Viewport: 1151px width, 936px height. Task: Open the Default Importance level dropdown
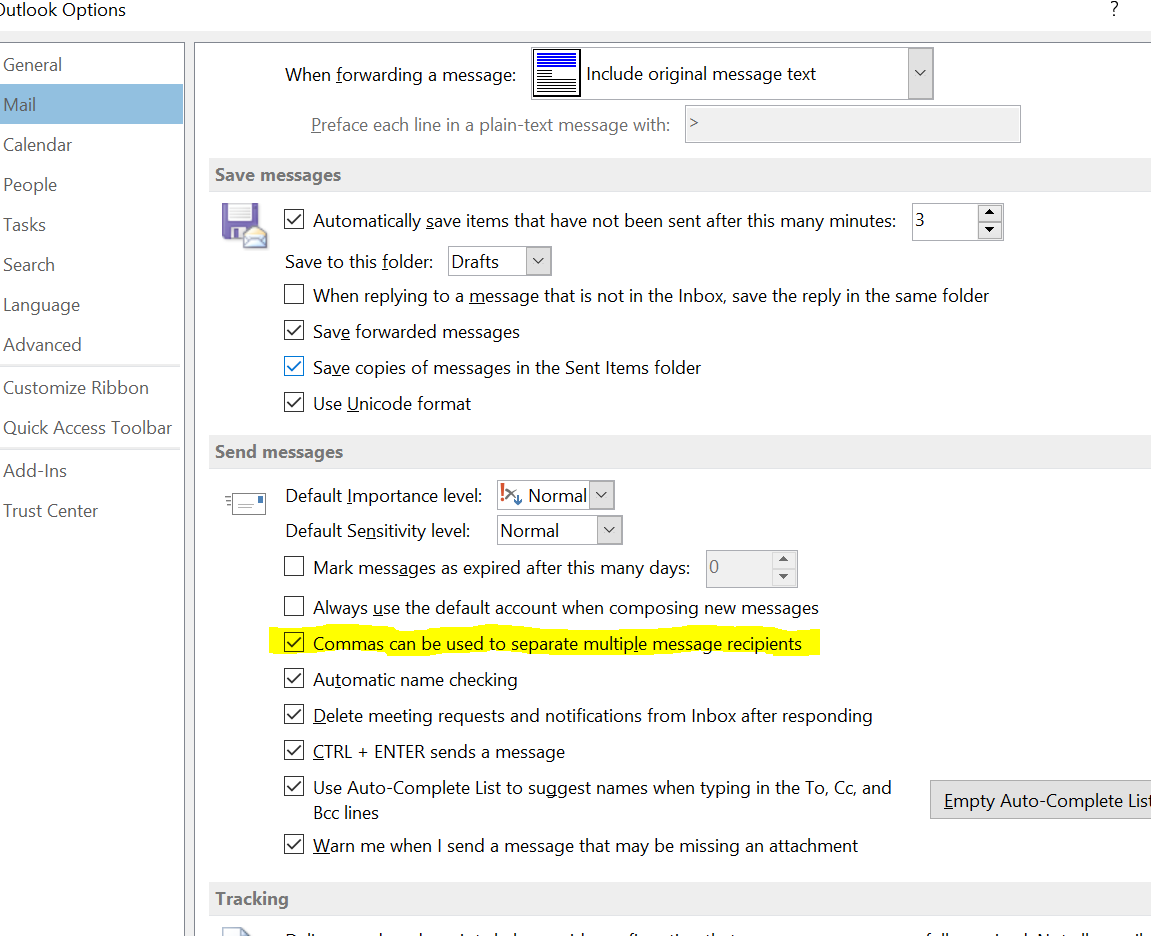601,495
